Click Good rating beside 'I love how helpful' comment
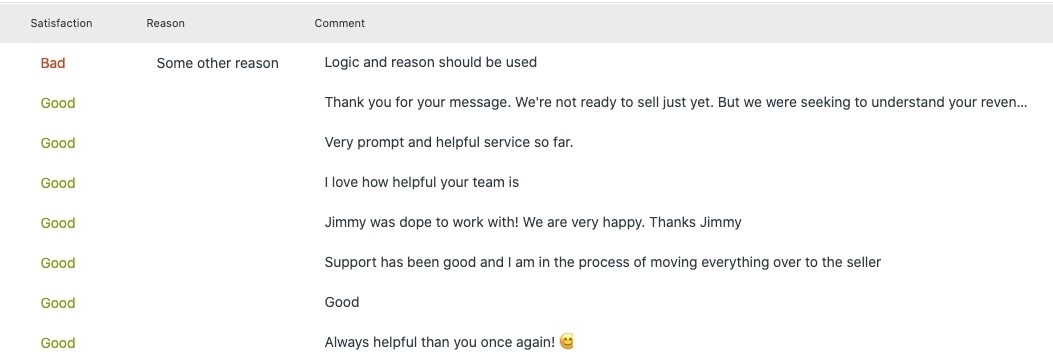 [58, 183]
